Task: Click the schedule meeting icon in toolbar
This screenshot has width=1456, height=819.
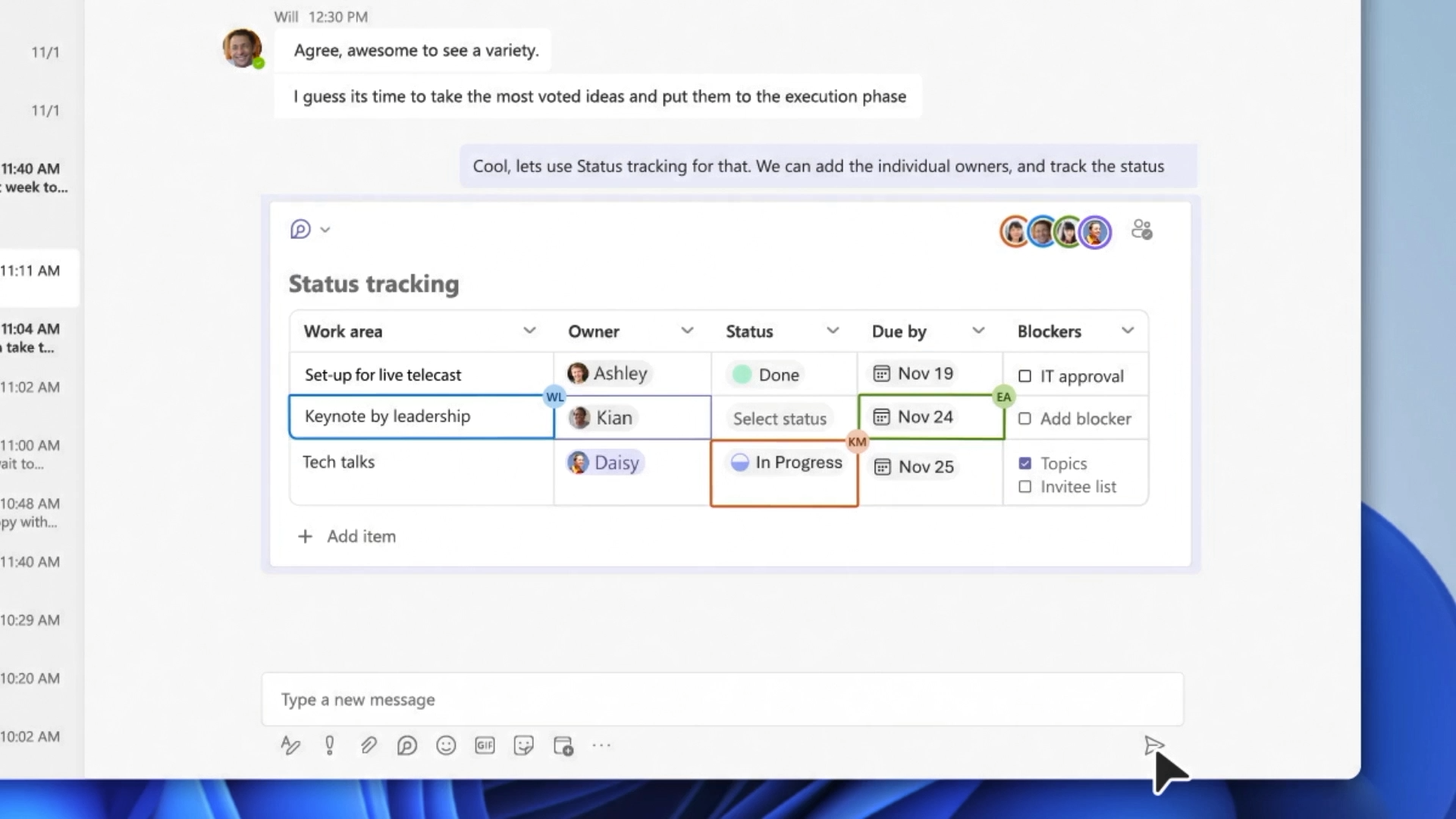Action: coord(563,745)
